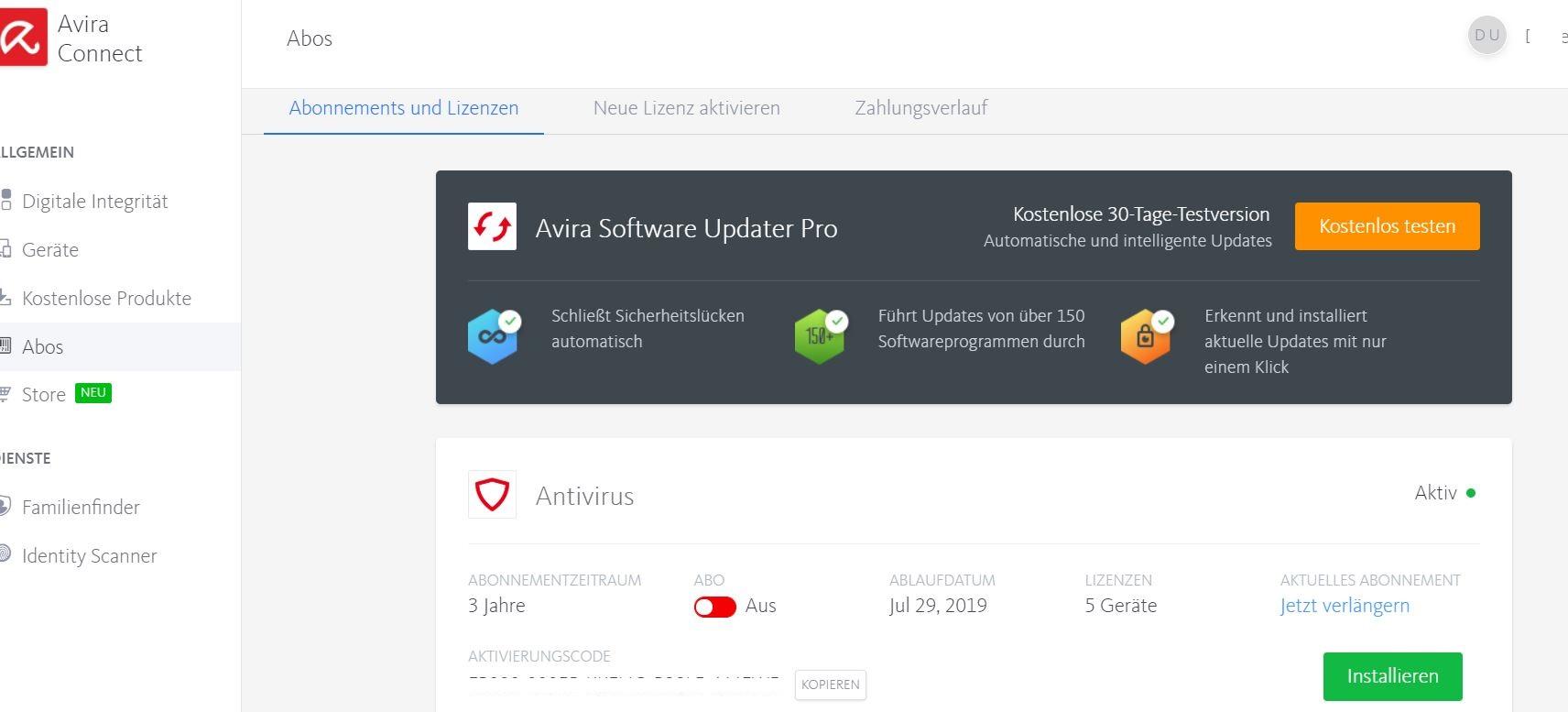Follow the Jetzt verlängern link
Viewport: 1568px width, 712px height.
[1344, 606]
